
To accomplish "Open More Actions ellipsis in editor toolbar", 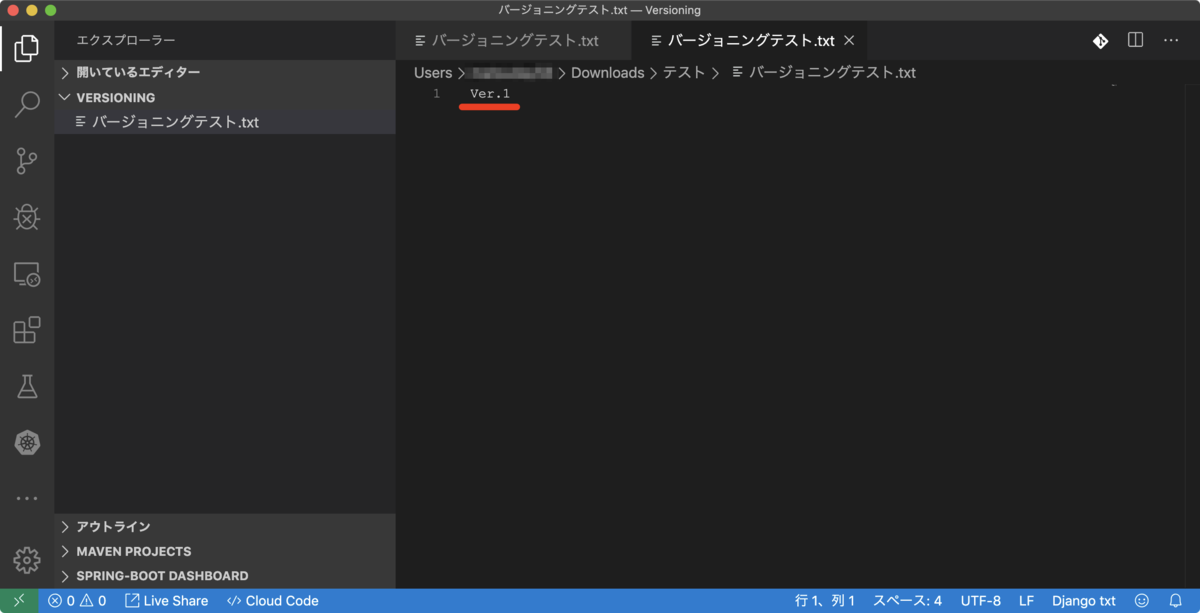I will (1171, 41).
